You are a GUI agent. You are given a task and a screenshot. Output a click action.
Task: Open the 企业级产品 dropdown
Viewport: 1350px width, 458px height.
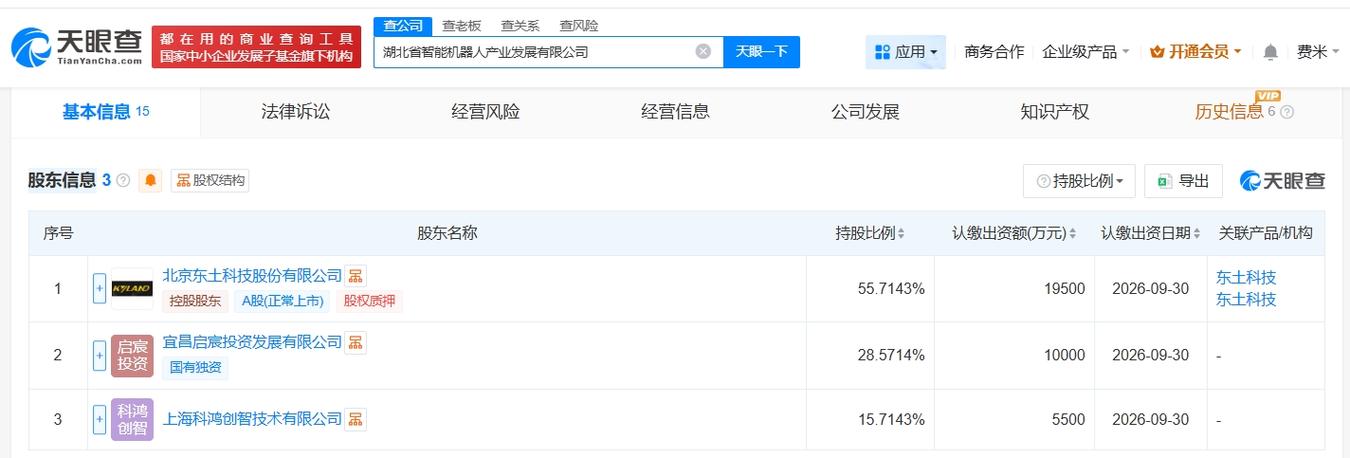click(1086, 52)
